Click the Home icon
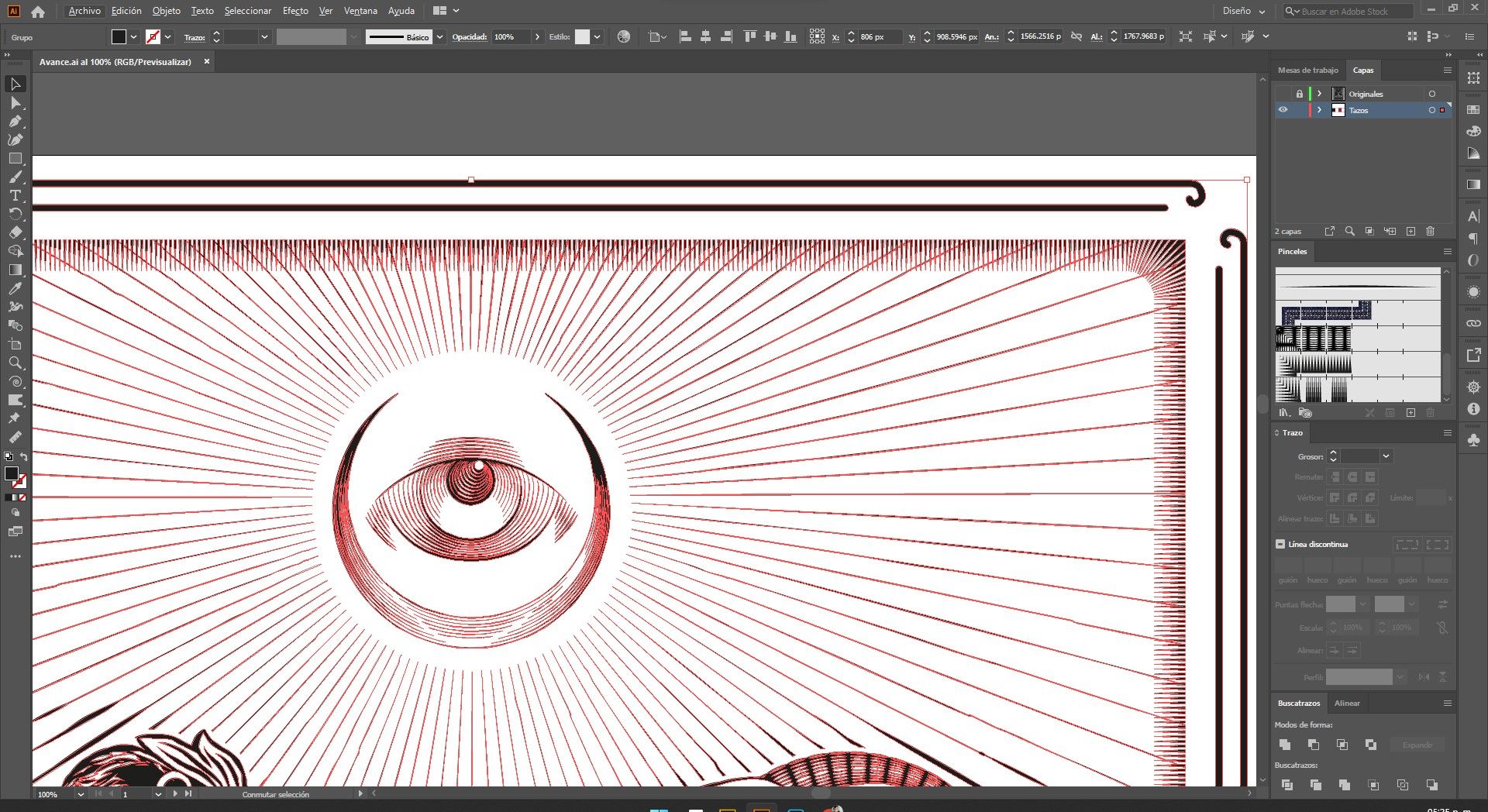The width and height of the screenshot is (1488, 812). click(x=38, y=11)
